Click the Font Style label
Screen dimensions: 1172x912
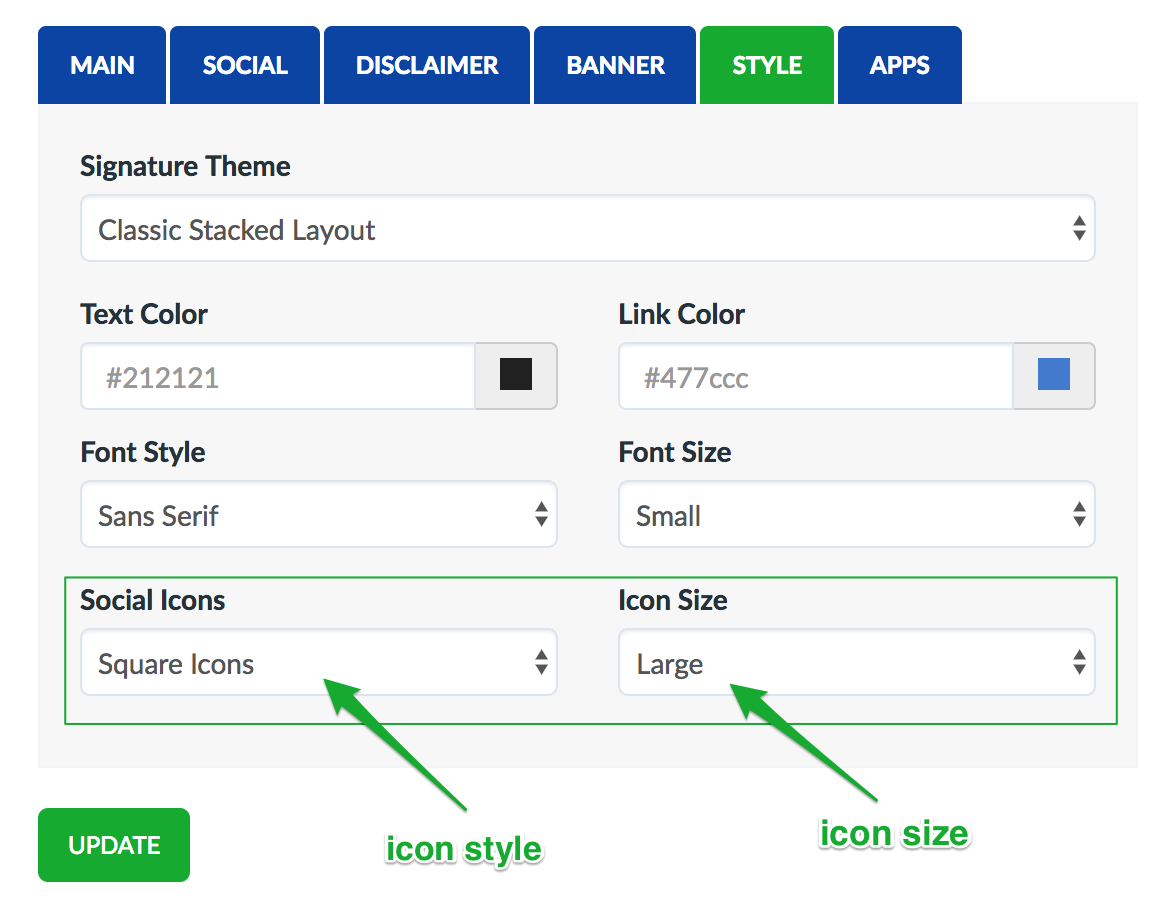pos(143,452)
